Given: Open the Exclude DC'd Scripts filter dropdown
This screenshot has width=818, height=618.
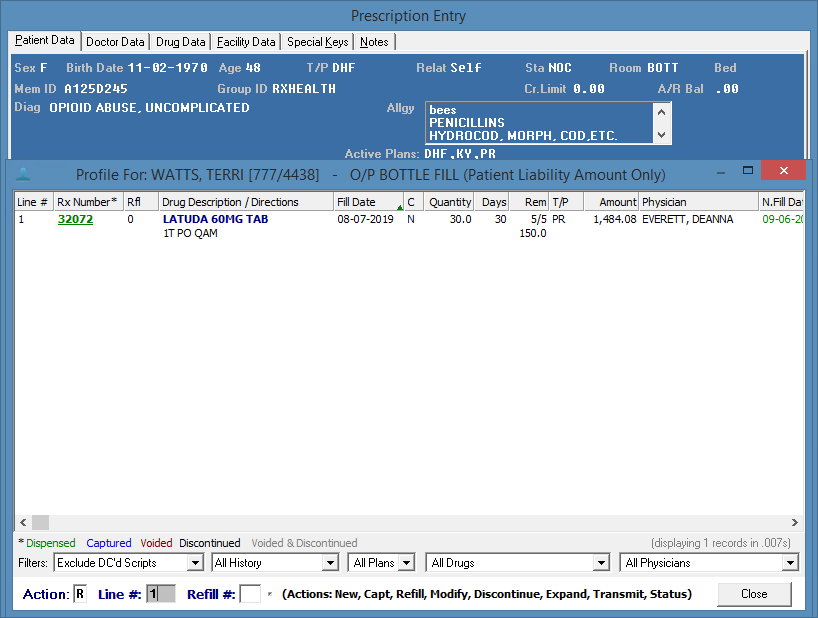Looking at the screenshot, I should pyautogui.click(x=195, y=563).
